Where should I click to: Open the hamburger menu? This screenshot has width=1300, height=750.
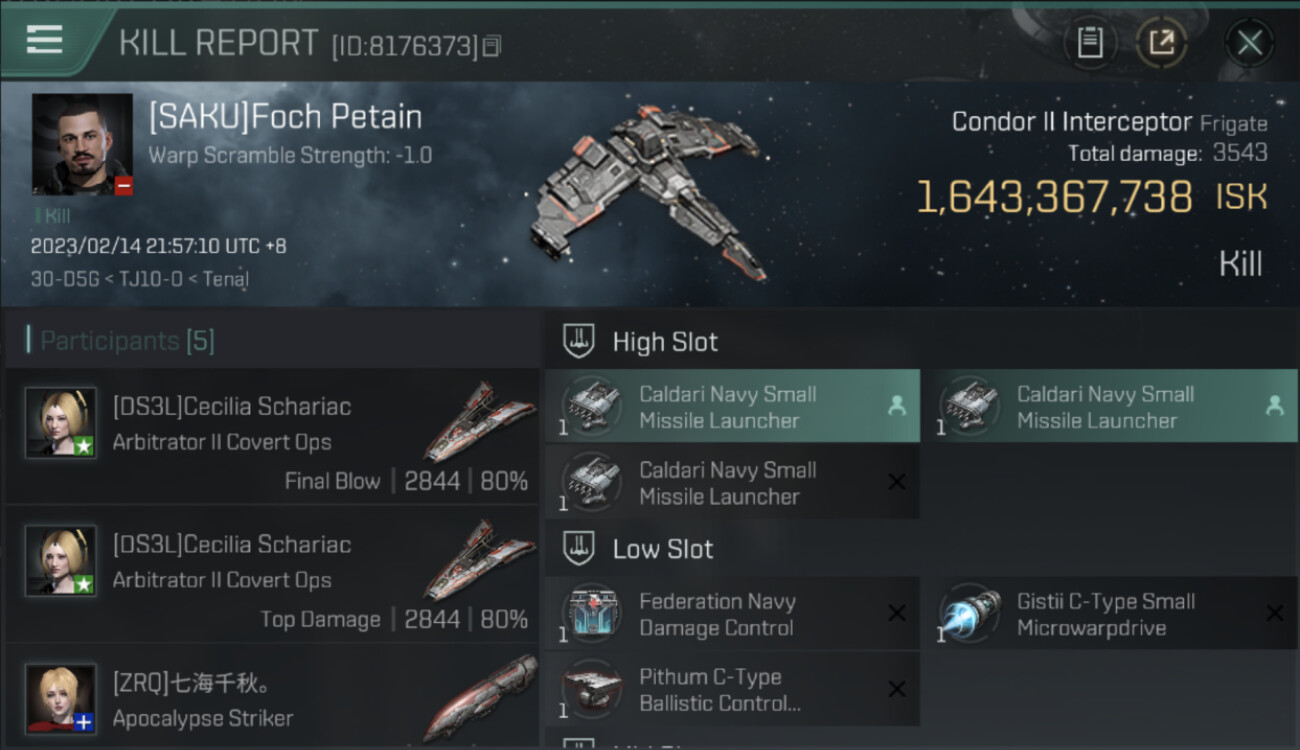click(45, 40)
